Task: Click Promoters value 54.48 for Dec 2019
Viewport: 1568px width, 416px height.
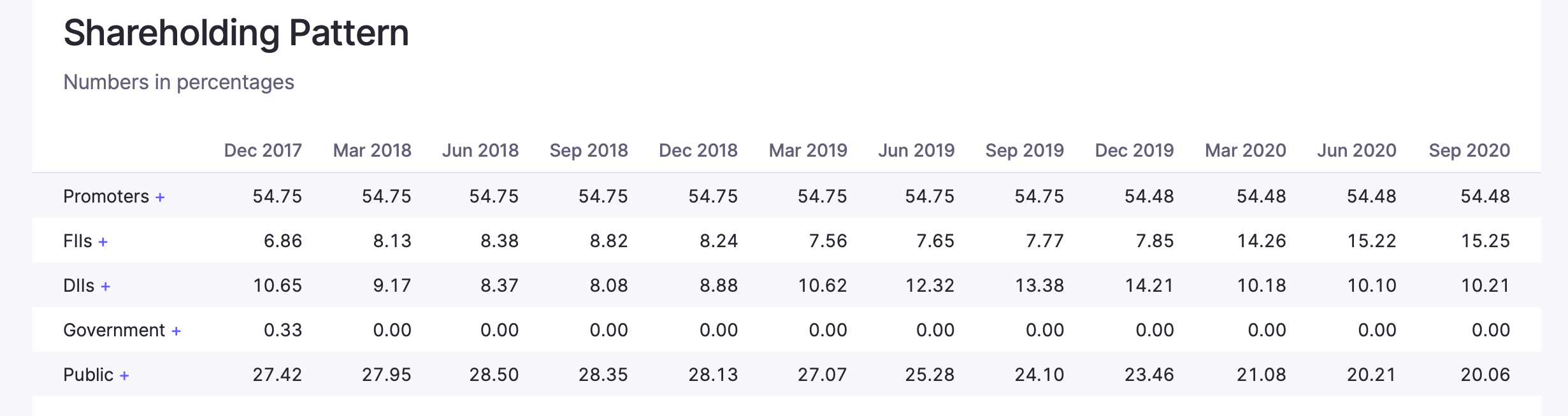Action: 1149,196
